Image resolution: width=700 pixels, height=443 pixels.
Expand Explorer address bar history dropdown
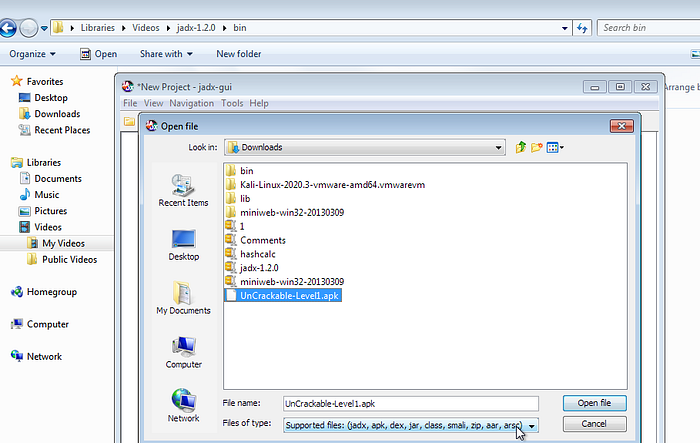click(565, 28)
